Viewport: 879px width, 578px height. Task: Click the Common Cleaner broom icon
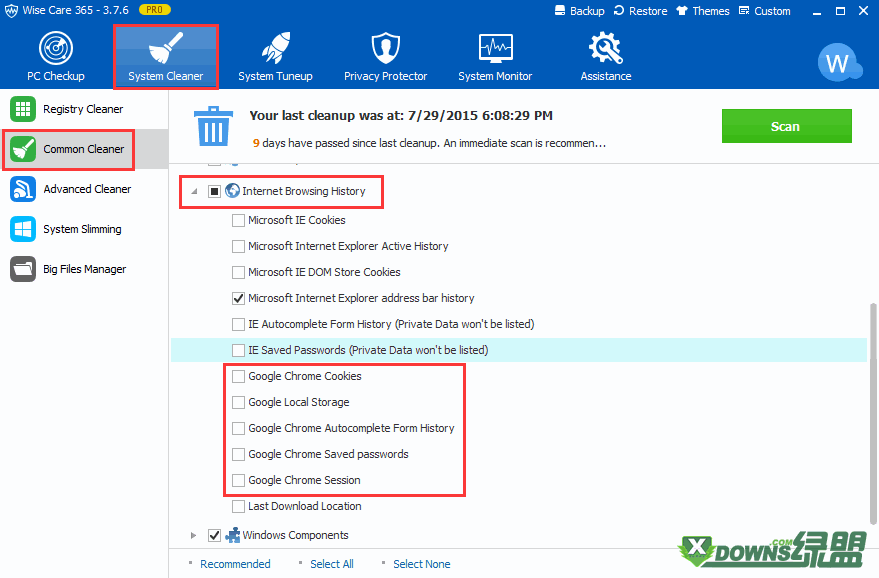point(23,149)
